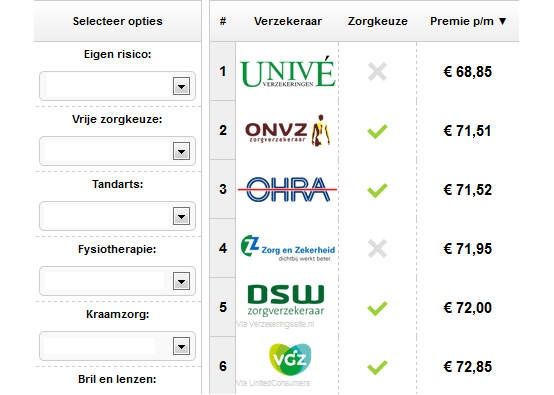The width and height of the screenshot is (554, 395).
Task: Open the DSW zorgverzekeraar logo
Action: tap(285, 300)
